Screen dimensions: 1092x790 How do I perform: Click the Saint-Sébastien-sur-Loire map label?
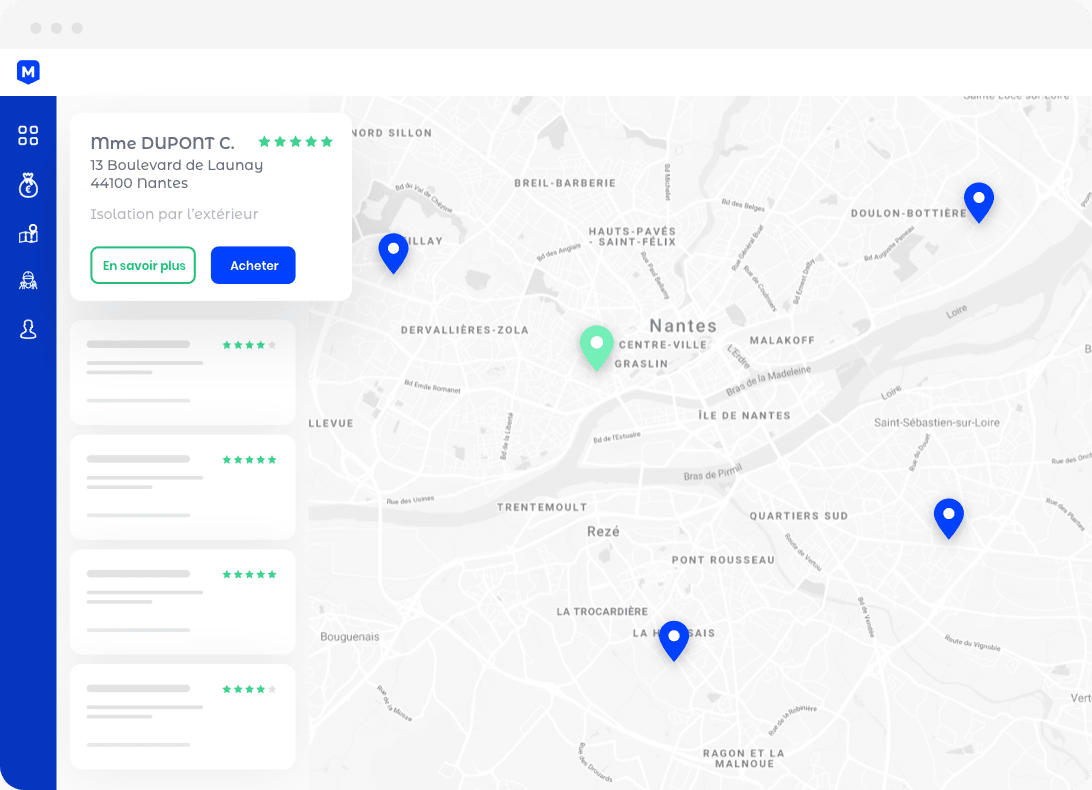937,423
